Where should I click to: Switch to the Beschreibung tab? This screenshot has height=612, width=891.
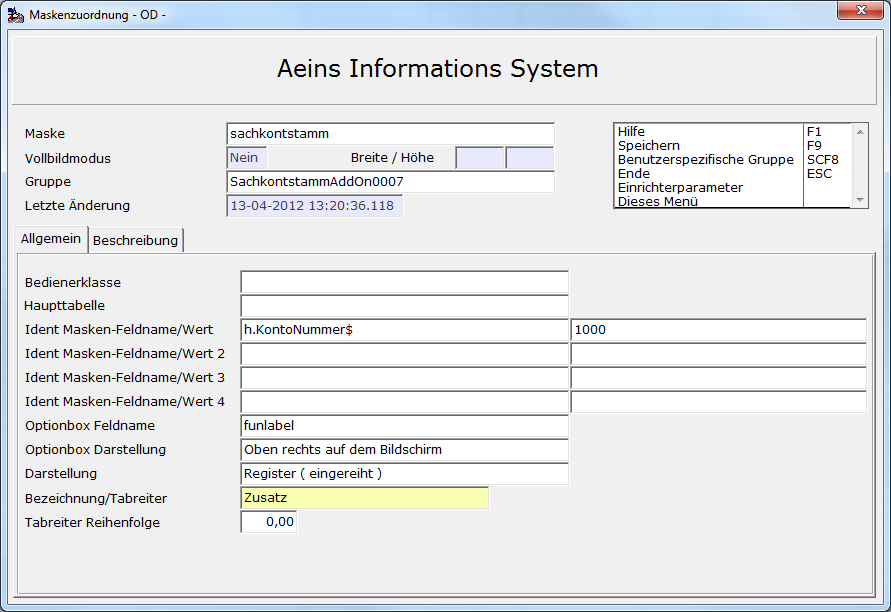click(x=135, y=240)
